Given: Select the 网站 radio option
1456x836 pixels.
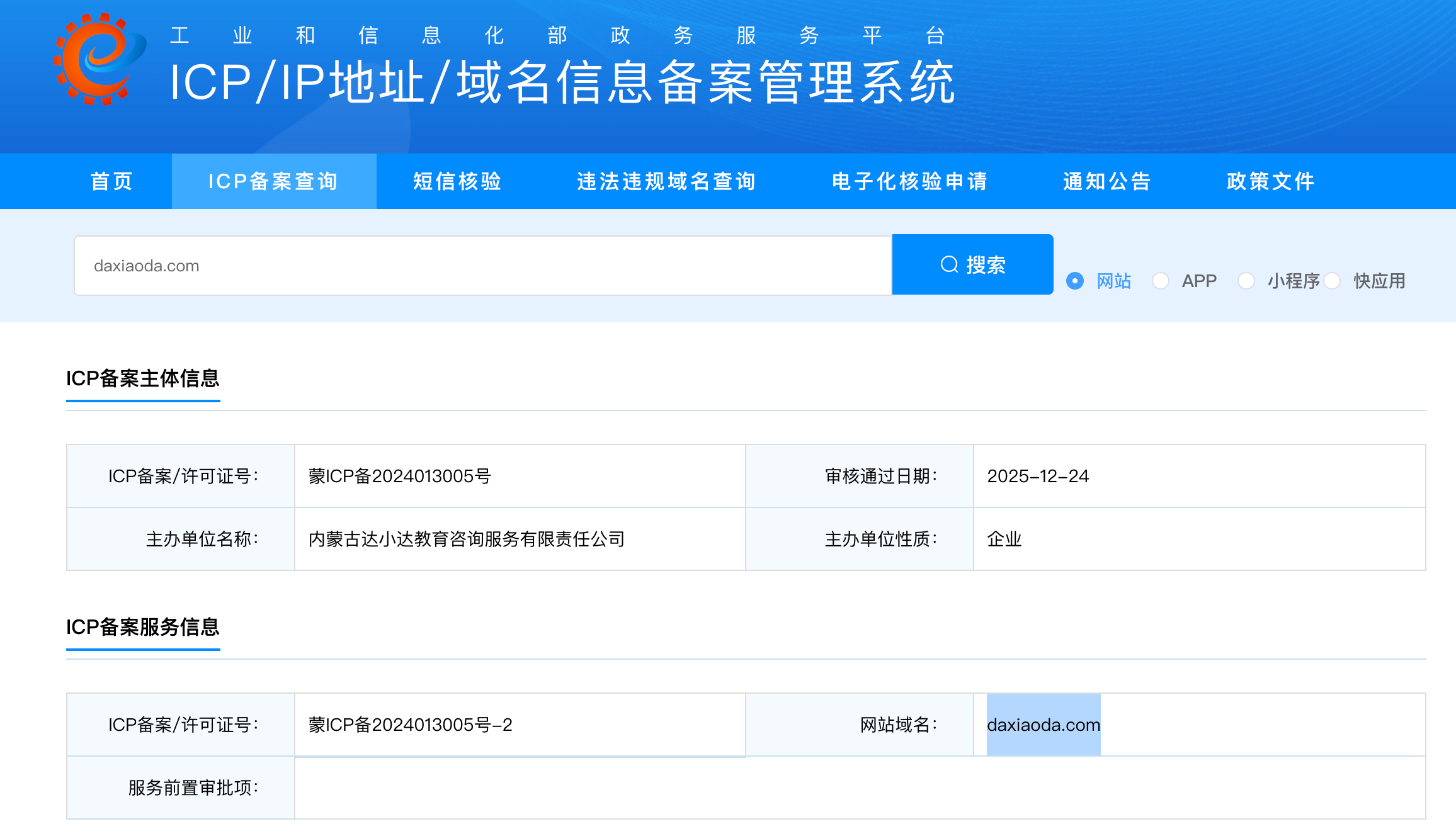Looking at the screenshot, I should [x=1075, y=281].
